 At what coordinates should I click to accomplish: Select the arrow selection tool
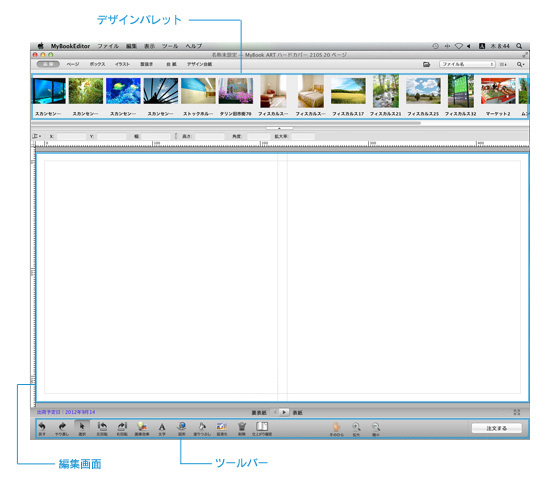pos(82,426)
